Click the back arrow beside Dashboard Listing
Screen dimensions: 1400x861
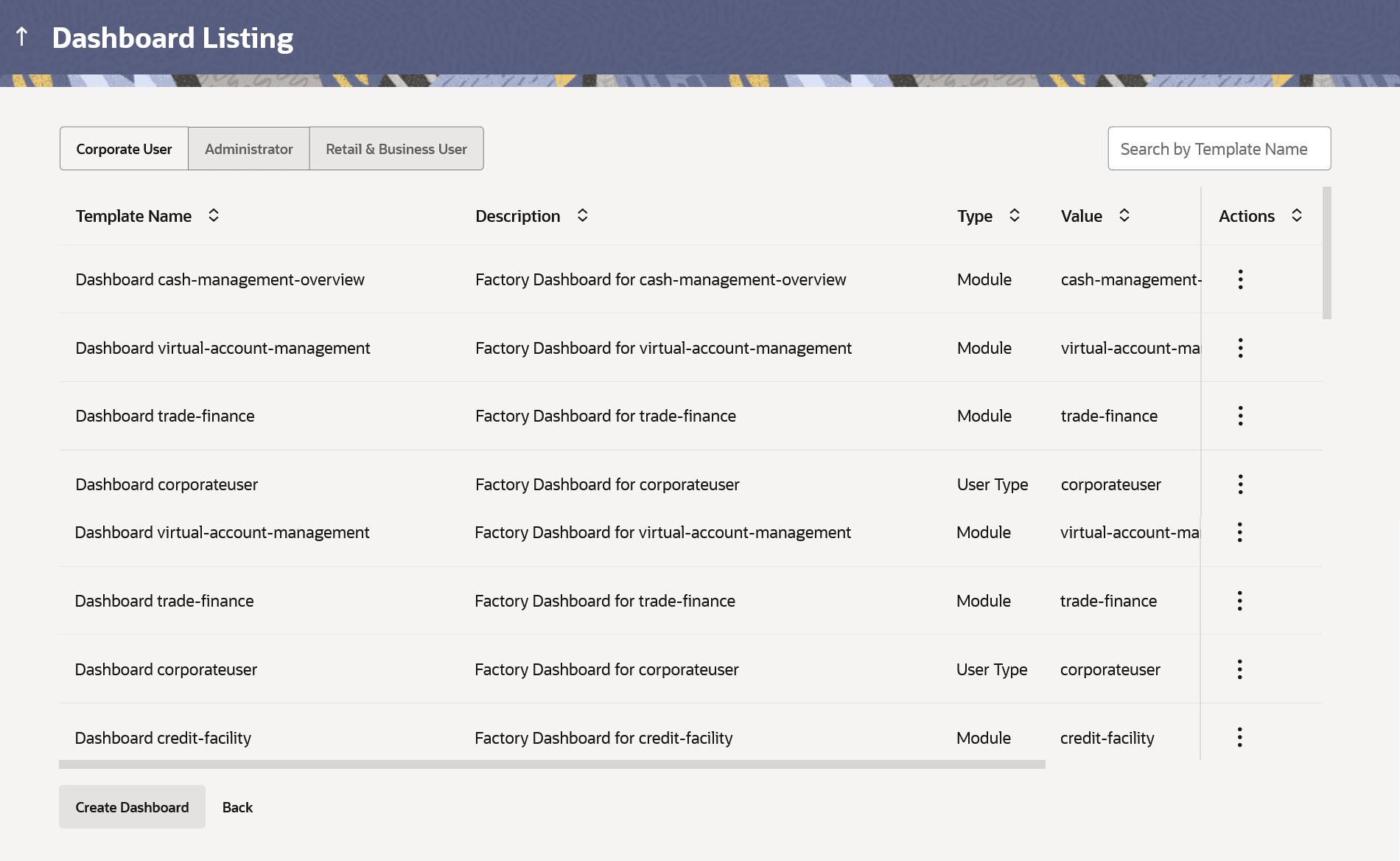[22, 36]
